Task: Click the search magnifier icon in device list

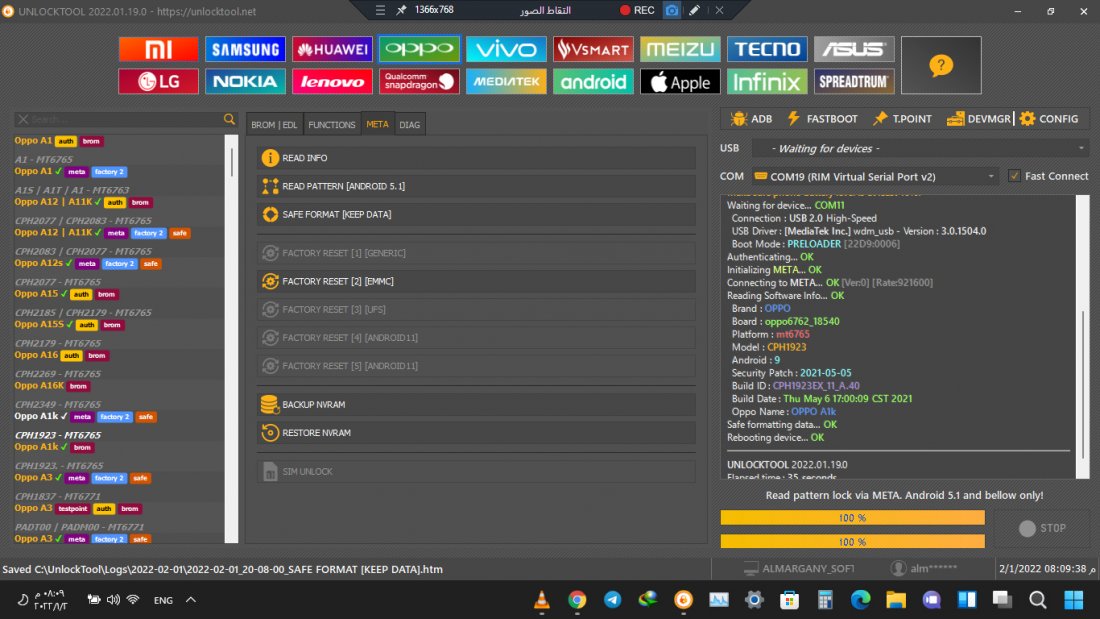Action: tap(229, 119)
